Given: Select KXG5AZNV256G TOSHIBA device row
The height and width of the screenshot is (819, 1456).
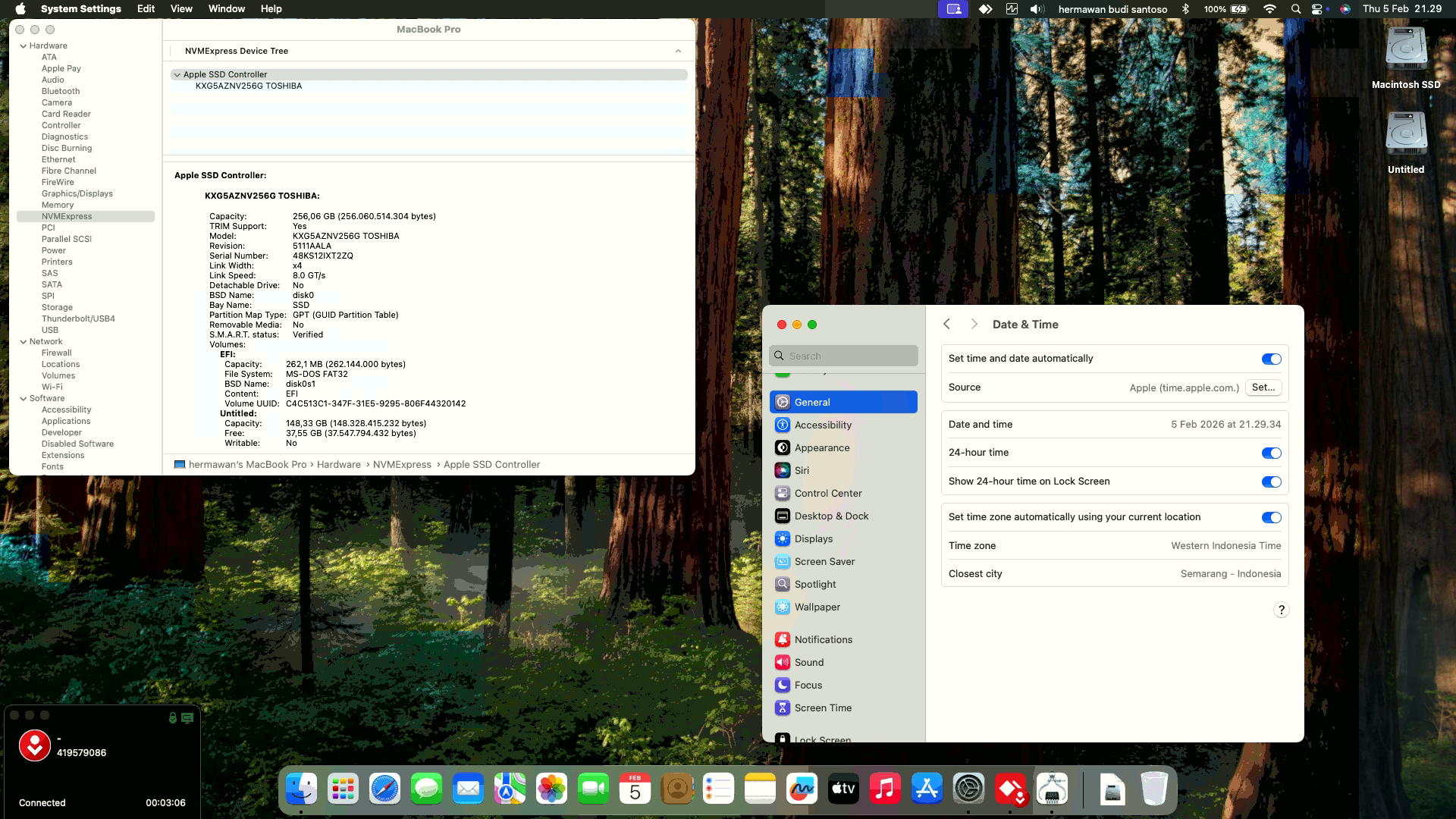Looking at the screenshot, I should (x=429, y=86).
